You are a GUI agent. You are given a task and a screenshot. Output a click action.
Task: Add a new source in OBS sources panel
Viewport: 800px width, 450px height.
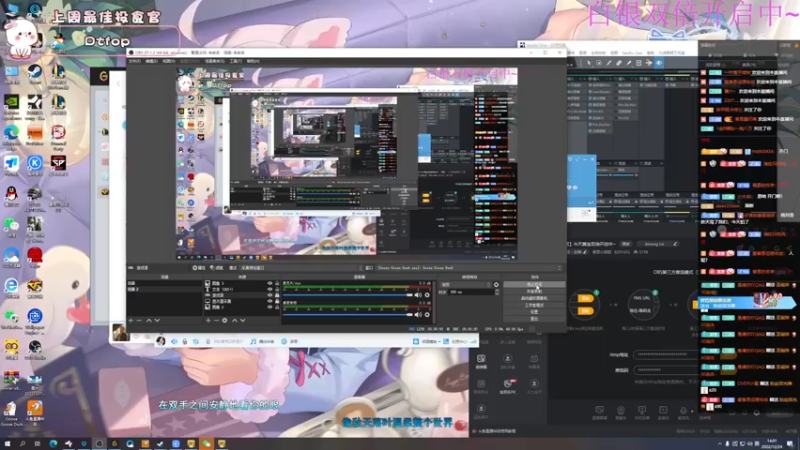click(208, 320)
